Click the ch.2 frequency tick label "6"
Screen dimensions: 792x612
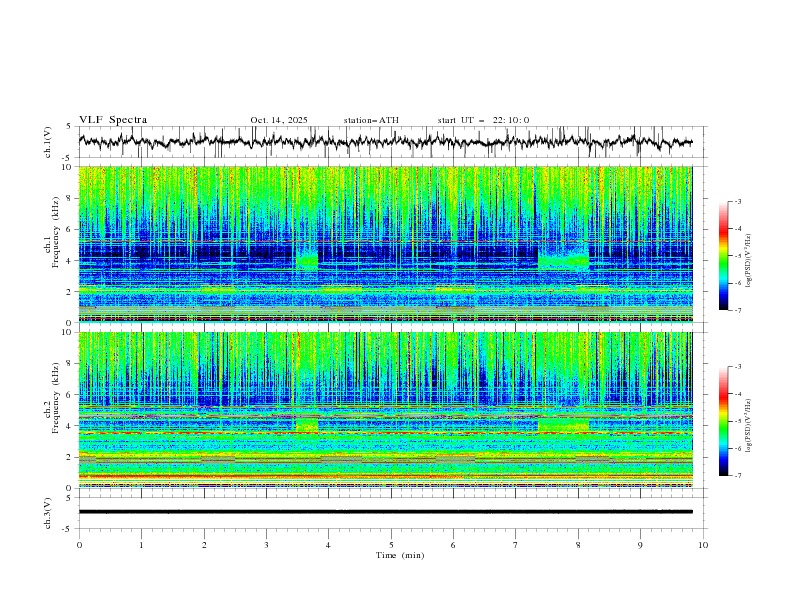(x=71, y=395)
